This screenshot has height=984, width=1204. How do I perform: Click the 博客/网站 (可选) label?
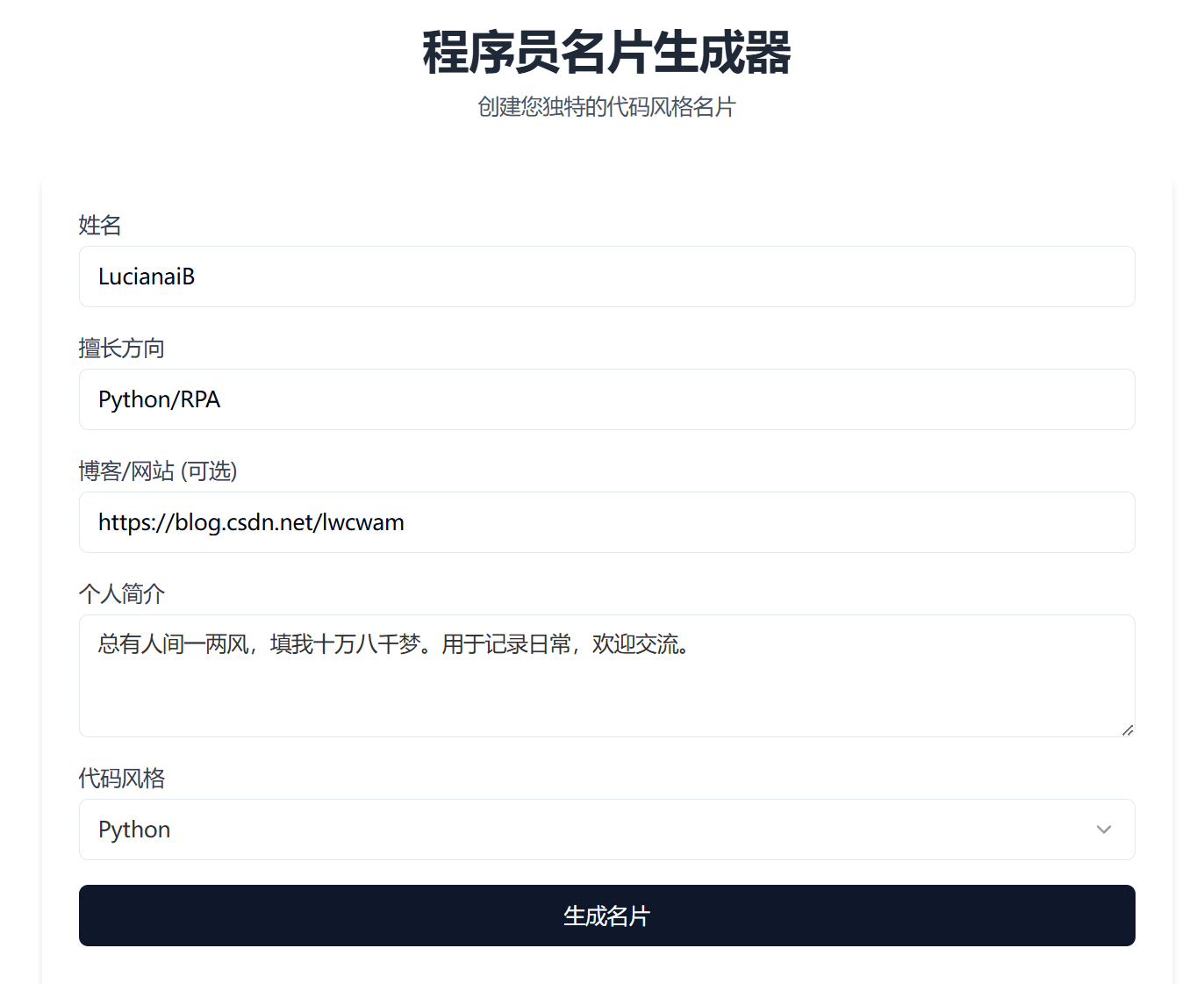tap(158, 471)
